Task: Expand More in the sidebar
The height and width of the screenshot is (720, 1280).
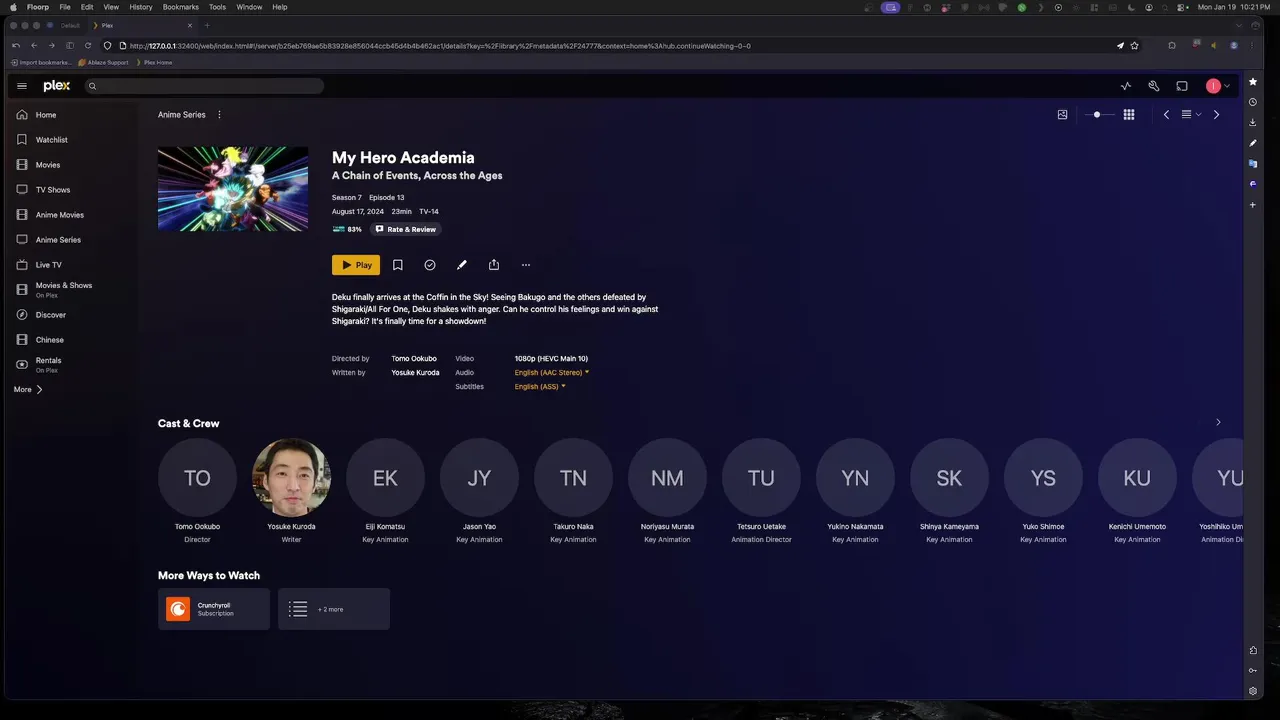Action: 28,390
